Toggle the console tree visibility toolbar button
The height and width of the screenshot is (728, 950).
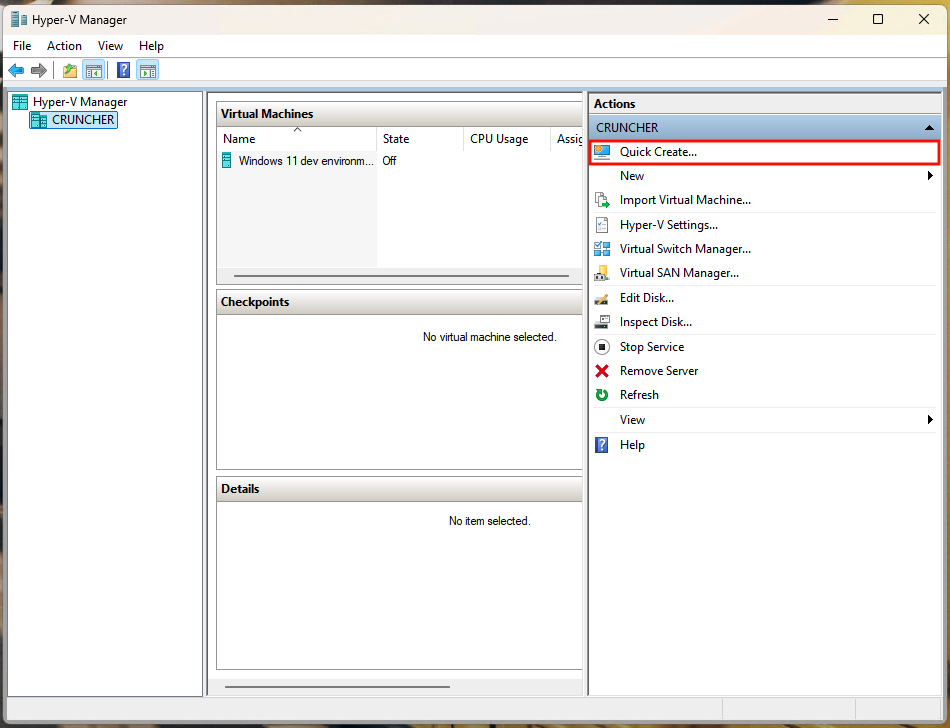[93, 70]
